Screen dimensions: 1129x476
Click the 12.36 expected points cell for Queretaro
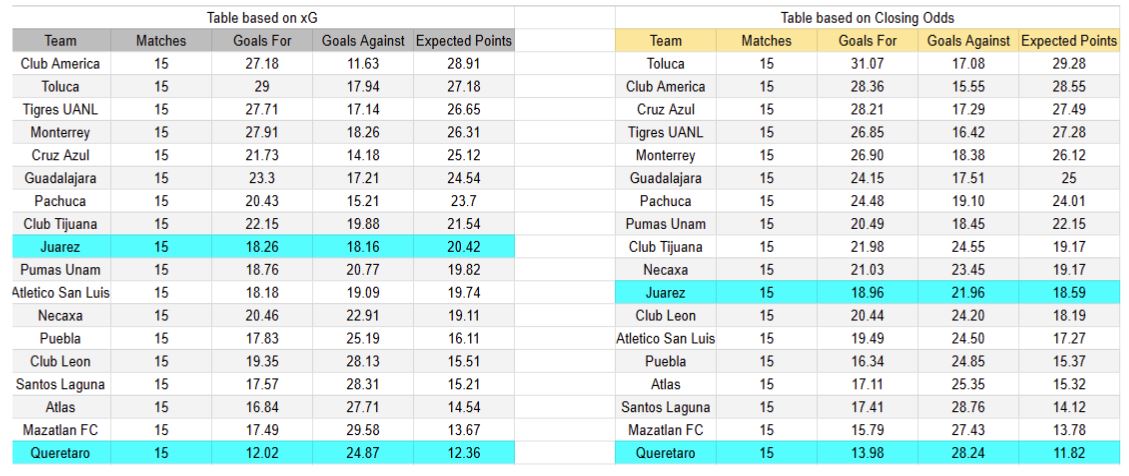pyautogui.click(x=463, y=454)
